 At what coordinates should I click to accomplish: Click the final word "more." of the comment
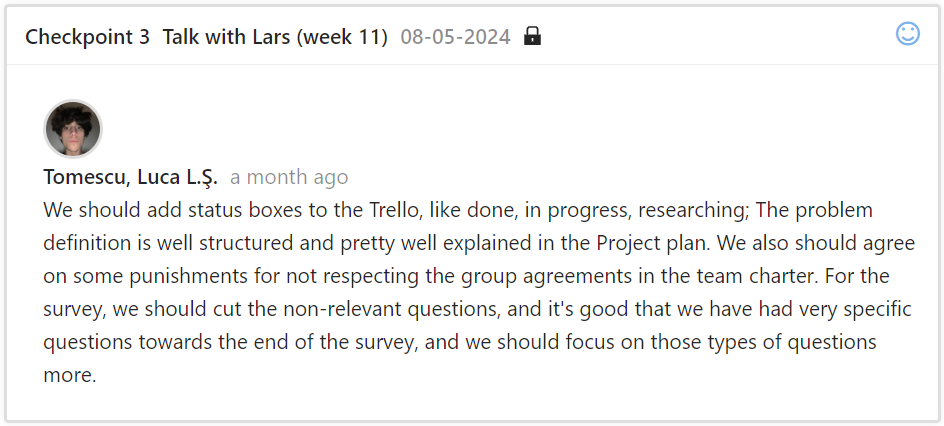(x=70, y=376)
